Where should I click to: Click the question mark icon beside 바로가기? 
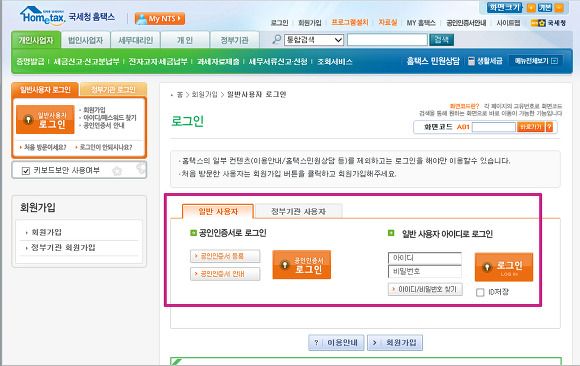pyautogui.click(x=550, y=127)
